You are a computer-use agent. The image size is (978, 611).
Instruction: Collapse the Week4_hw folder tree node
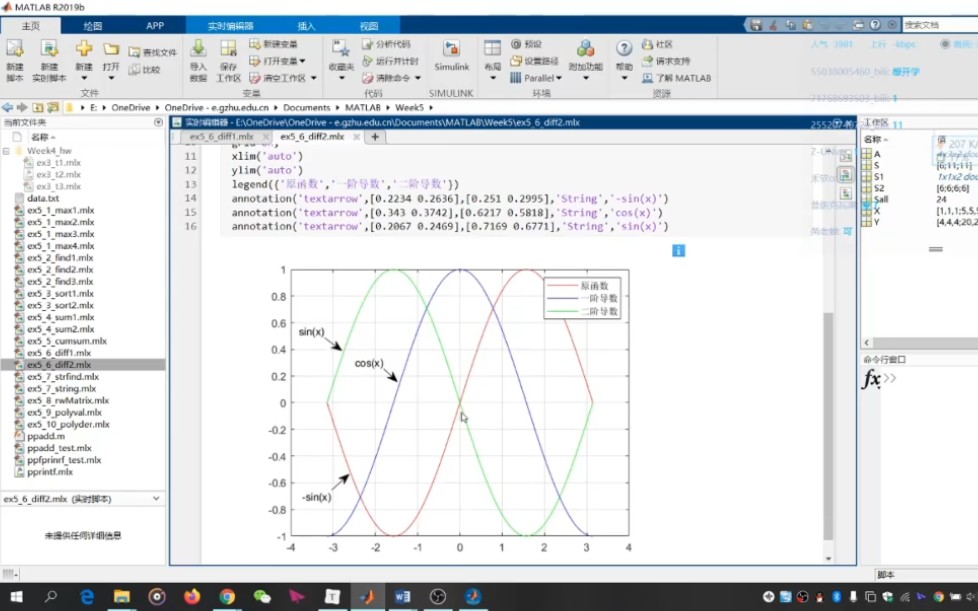point(6,151)
